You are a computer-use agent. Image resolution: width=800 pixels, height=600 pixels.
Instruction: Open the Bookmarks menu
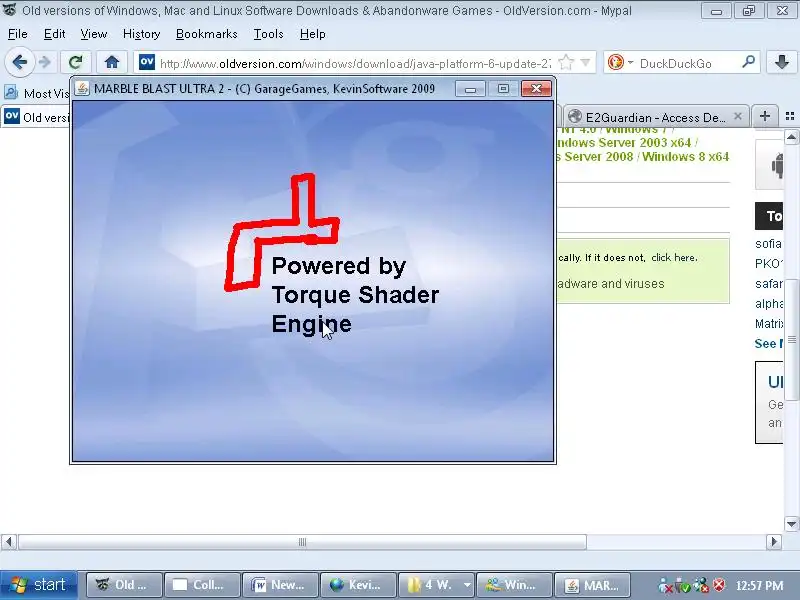[207, 34]
